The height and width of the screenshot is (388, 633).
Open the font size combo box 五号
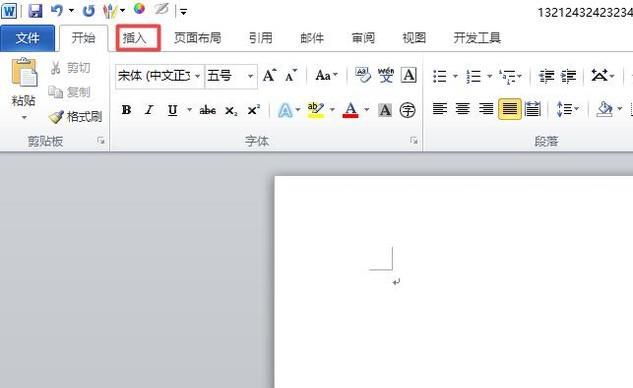point(231,76)
